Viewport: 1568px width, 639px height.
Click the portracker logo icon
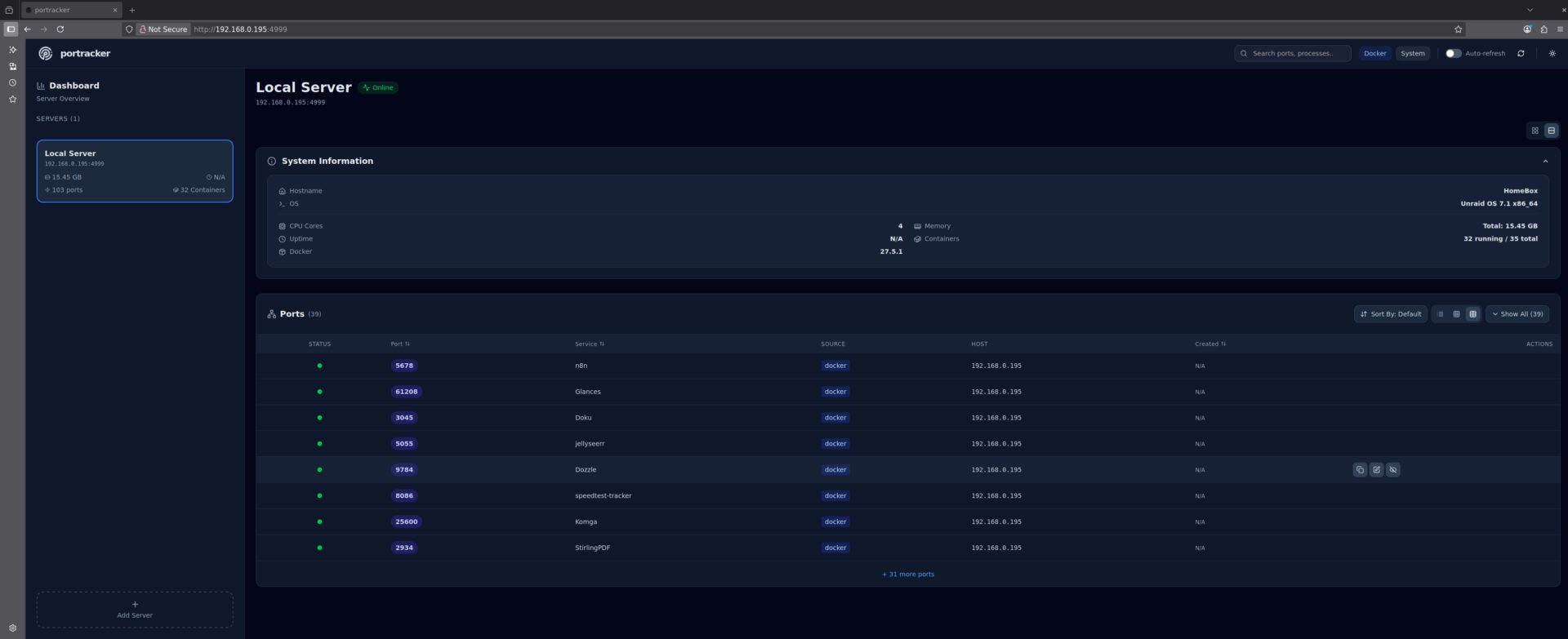tap(45, 53)
